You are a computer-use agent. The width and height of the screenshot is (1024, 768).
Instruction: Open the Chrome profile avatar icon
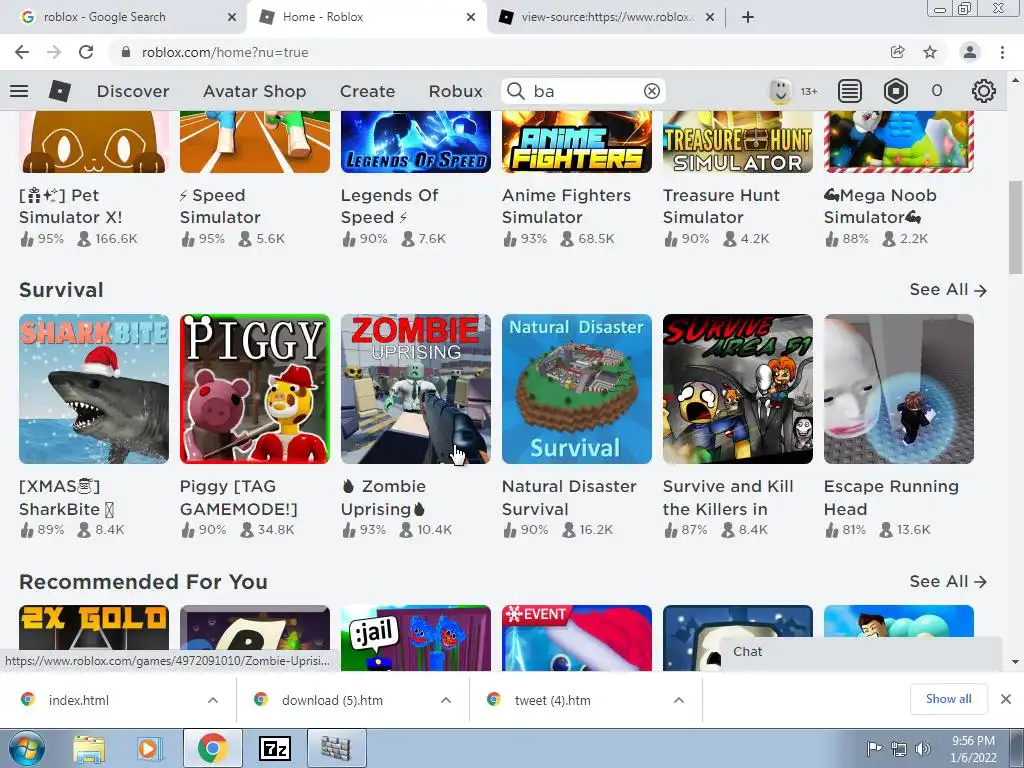(x=970, y=52)
